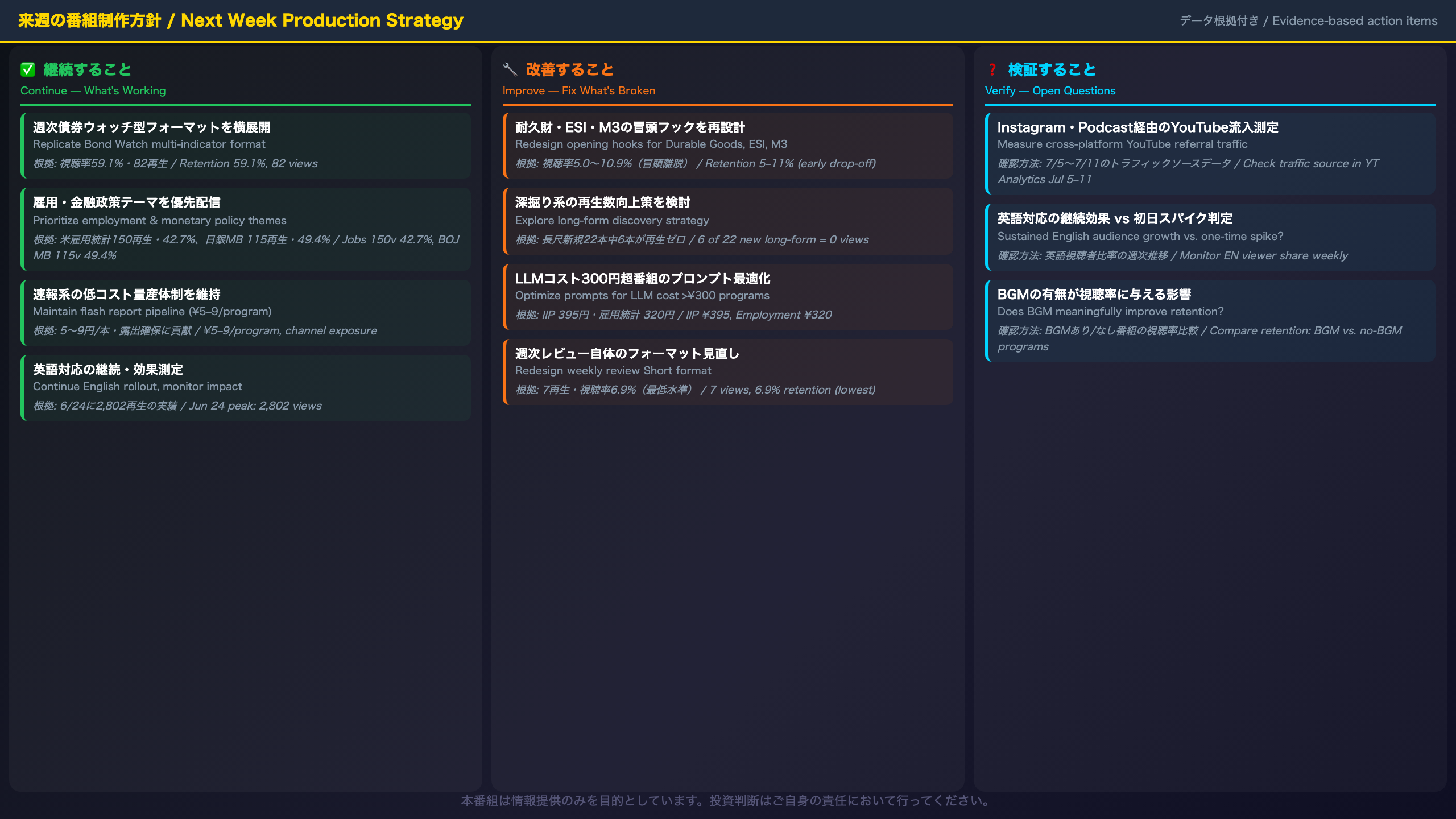This screenshot has width=1456, height=819.
Task: Click the '¥5–9/program, channel exposure' evidence line
Action: (x=205, y=331)
